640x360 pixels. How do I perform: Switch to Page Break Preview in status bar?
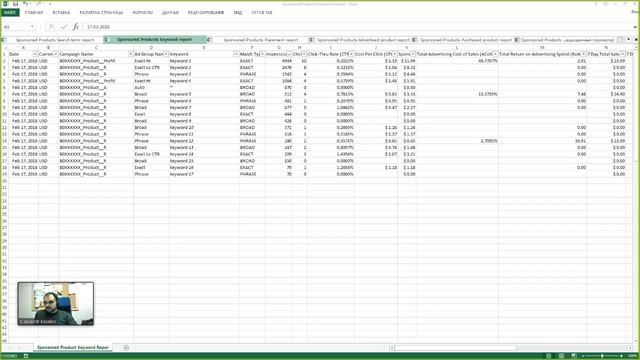[x=574, y=356]
